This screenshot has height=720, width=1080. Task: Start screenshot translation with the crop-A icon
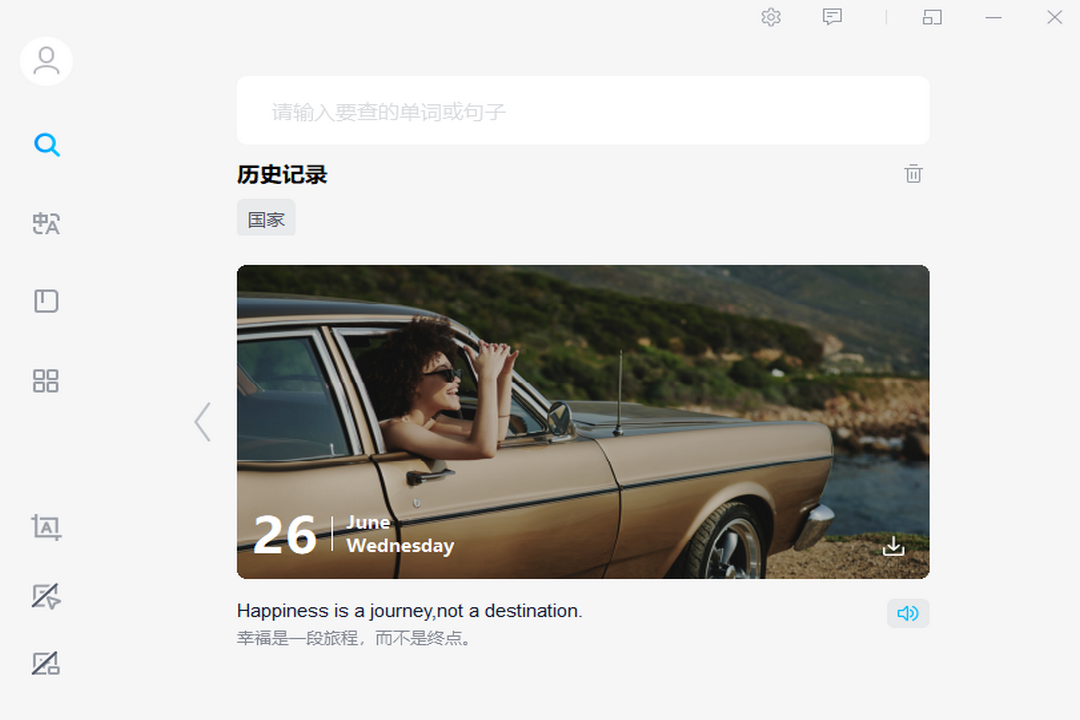click(x=46, y=528)
